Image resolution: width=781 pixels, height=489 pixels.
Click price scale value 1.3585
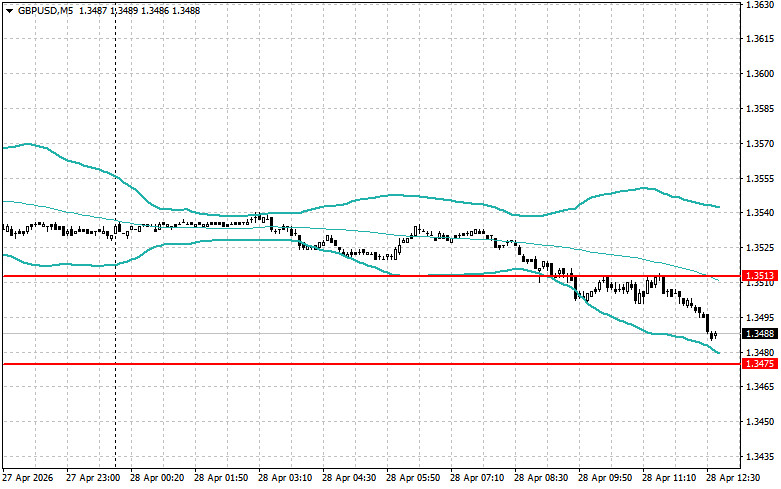(x=760, y=109)
